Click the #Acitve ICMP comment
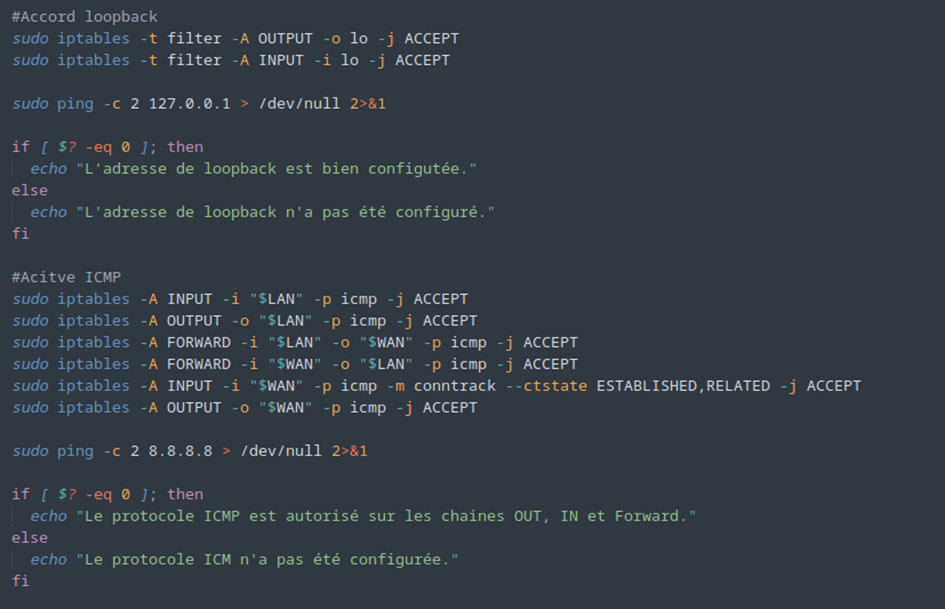Viewport: 945px width, 609px height. [x=66, y=277]
